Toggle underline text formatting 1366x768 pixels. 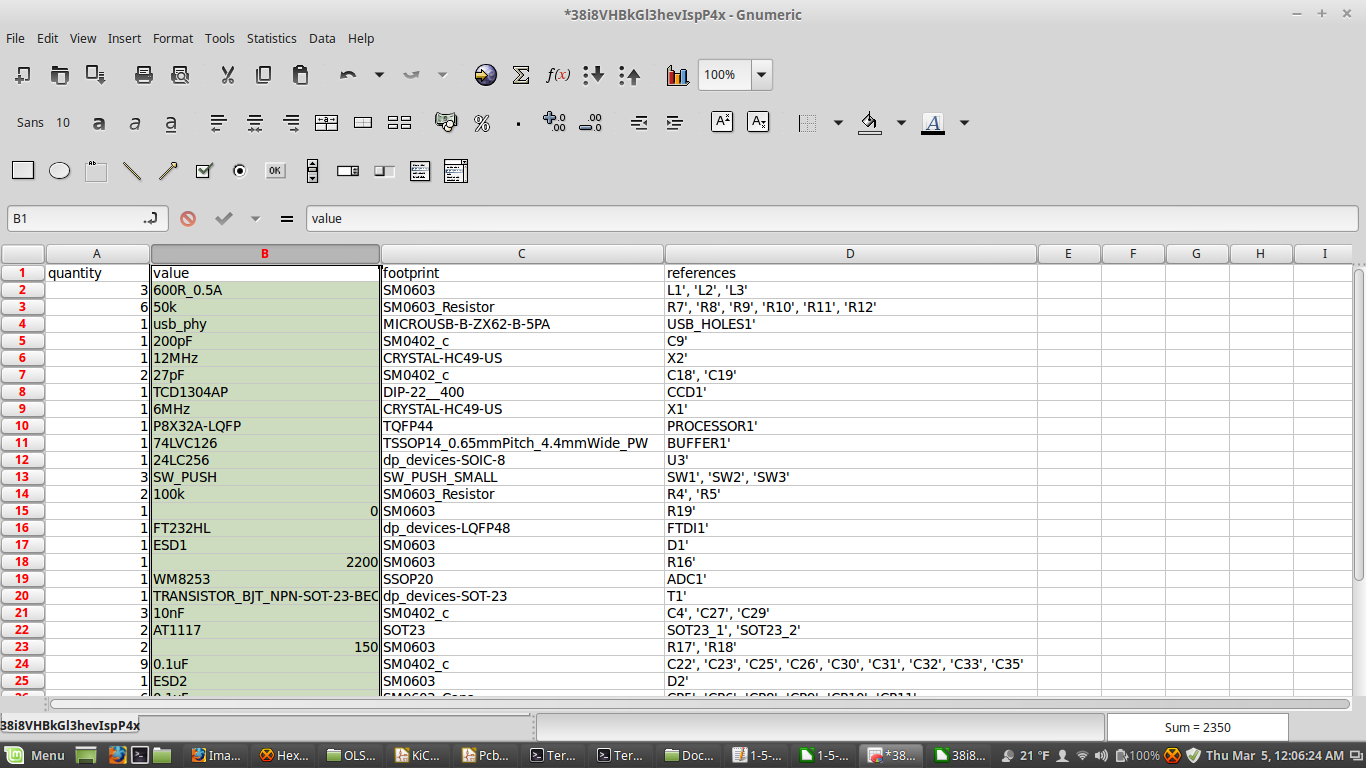pos(171,123)
